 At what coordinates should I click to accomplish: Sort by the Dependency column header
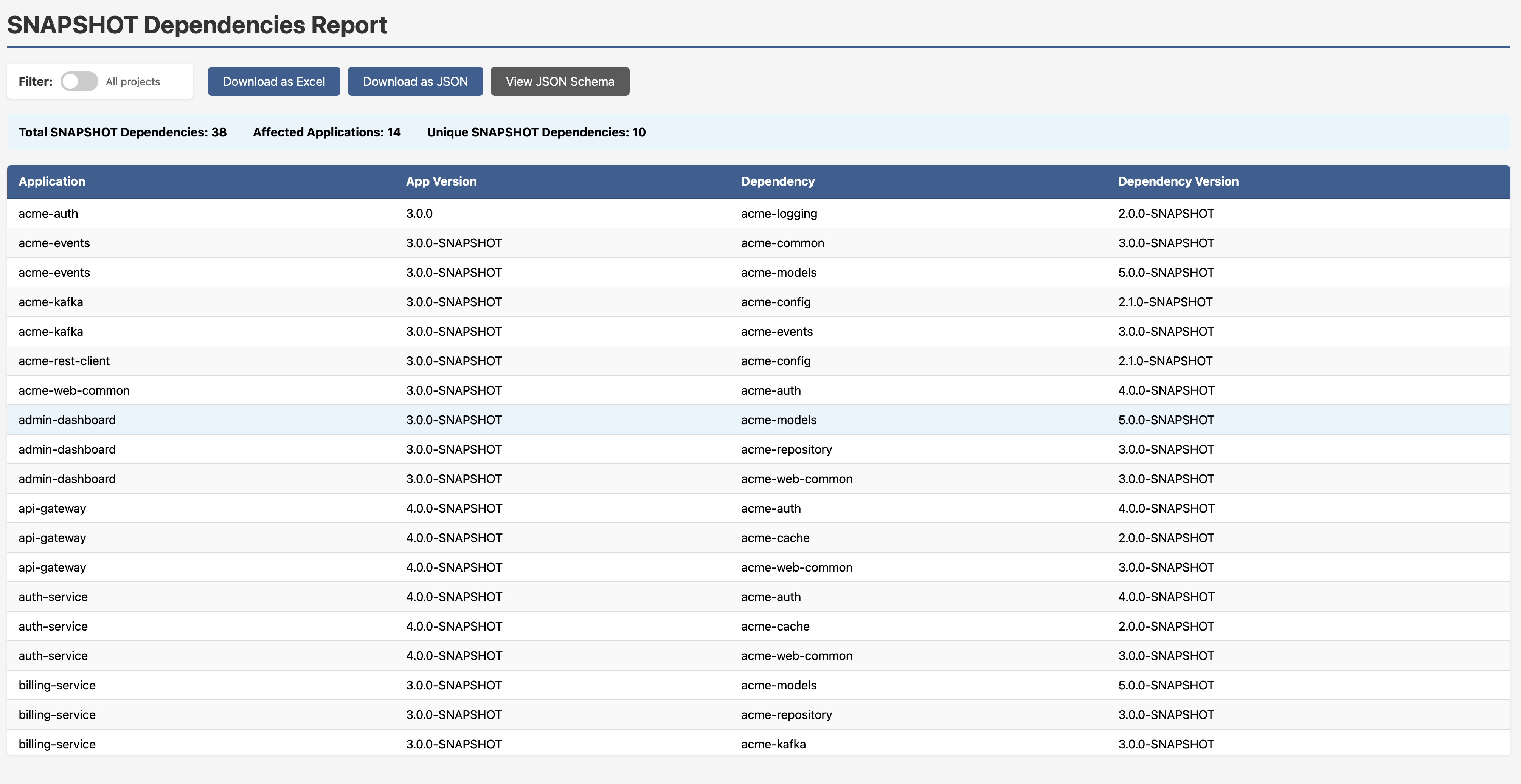pos(778,181)
